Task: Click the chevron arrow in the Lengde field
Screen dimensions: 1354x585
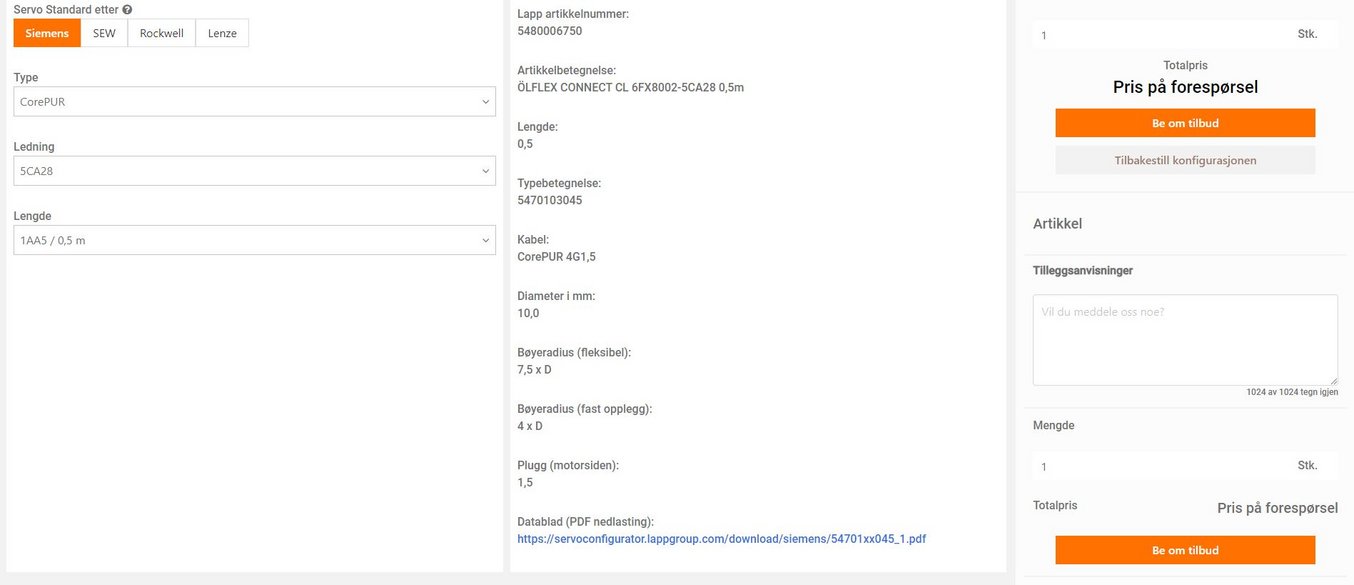Action: 486,240
